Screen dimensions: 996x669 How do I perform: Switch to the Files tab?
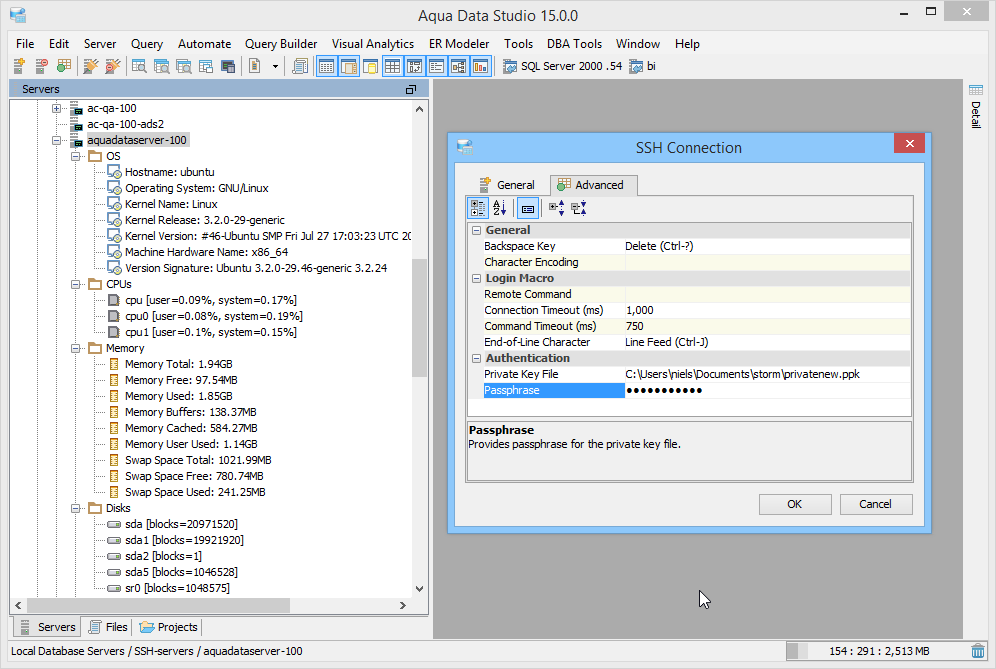coord(108,627)
